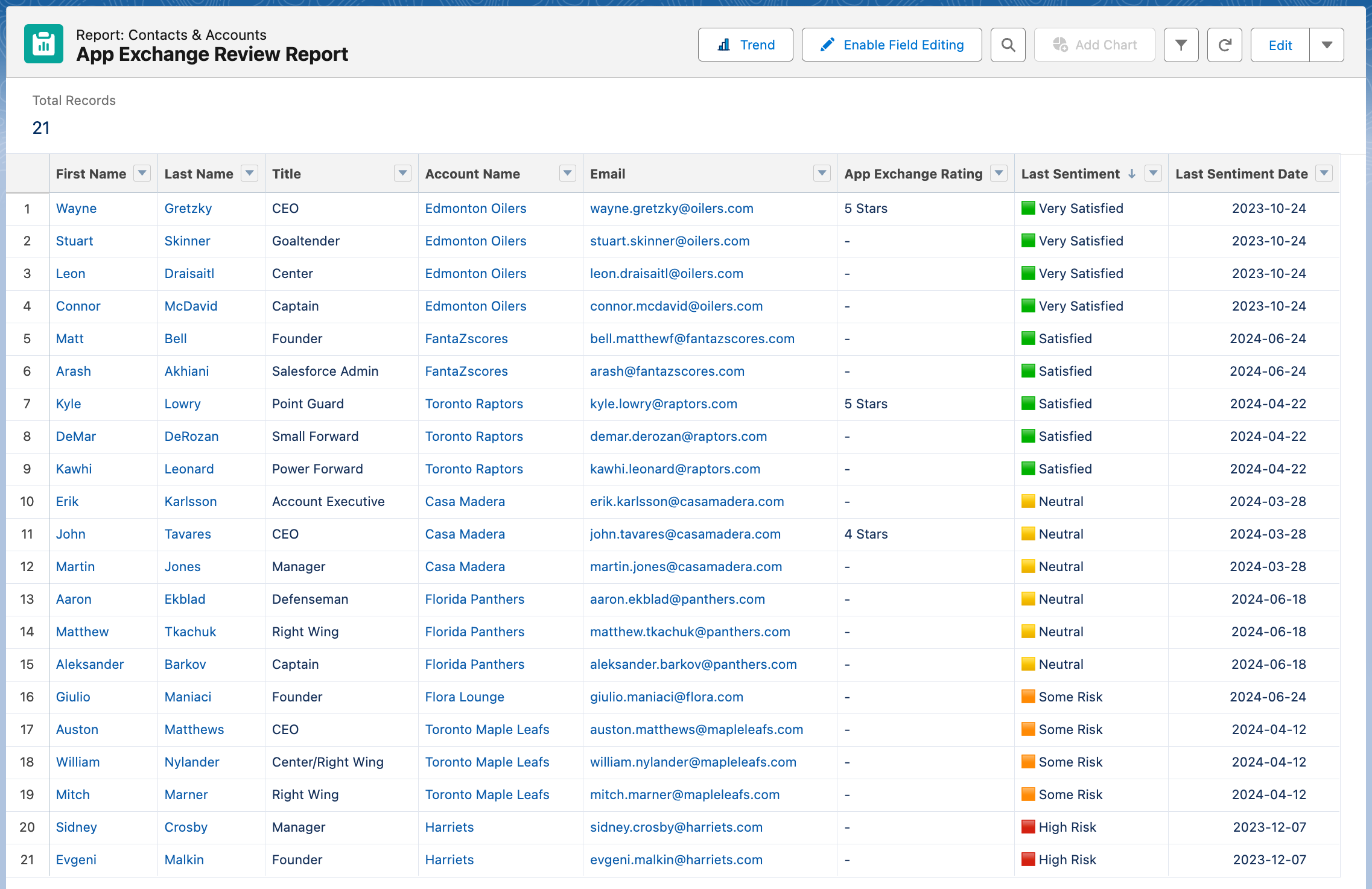The height and width of the screenshot is (889, 1372).
Task: Select '4 Stars' rating in John Tavares row
Action: [x=866, y=534]
